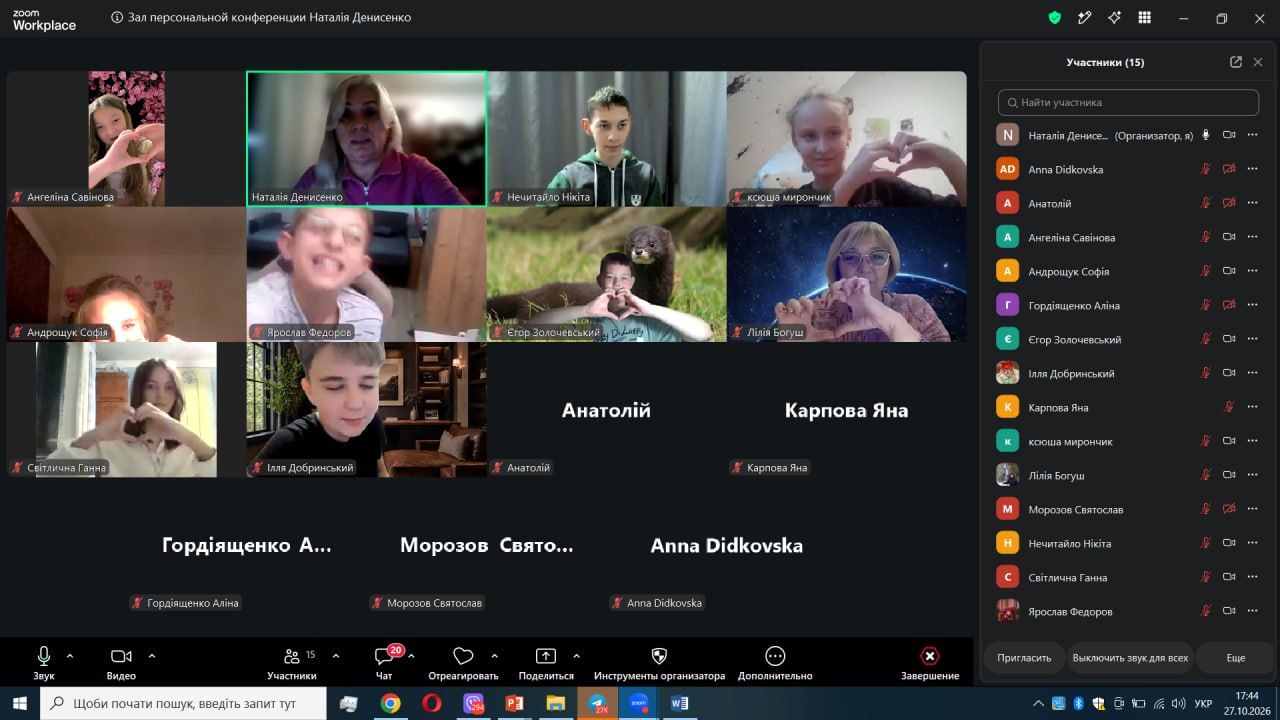Mute your microphone with Звук

pyautogui.click(x=44, y=662)
